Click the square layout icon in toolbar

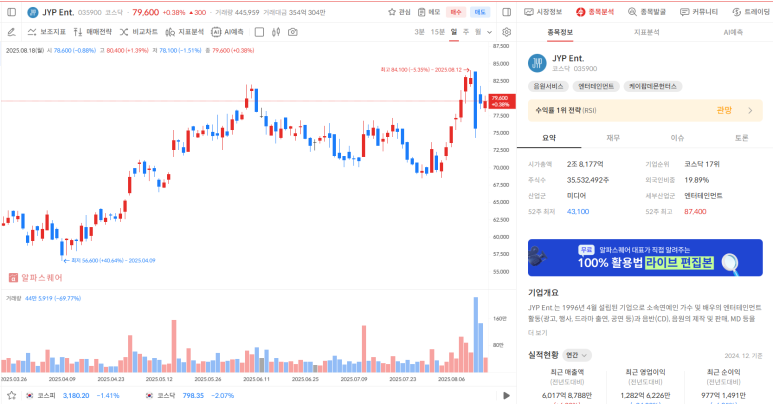259,32
